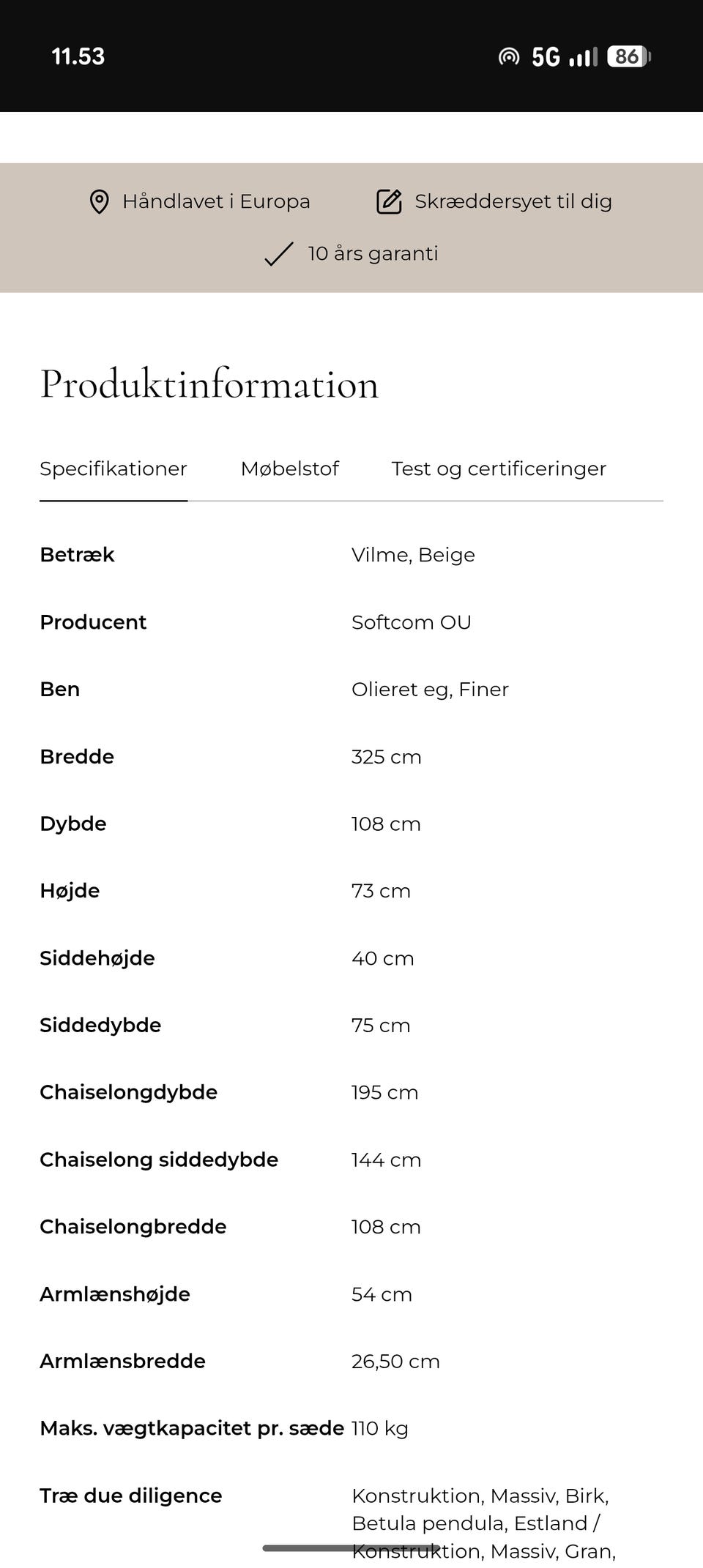Click the clock showing 11.53

tap(77, 56)
